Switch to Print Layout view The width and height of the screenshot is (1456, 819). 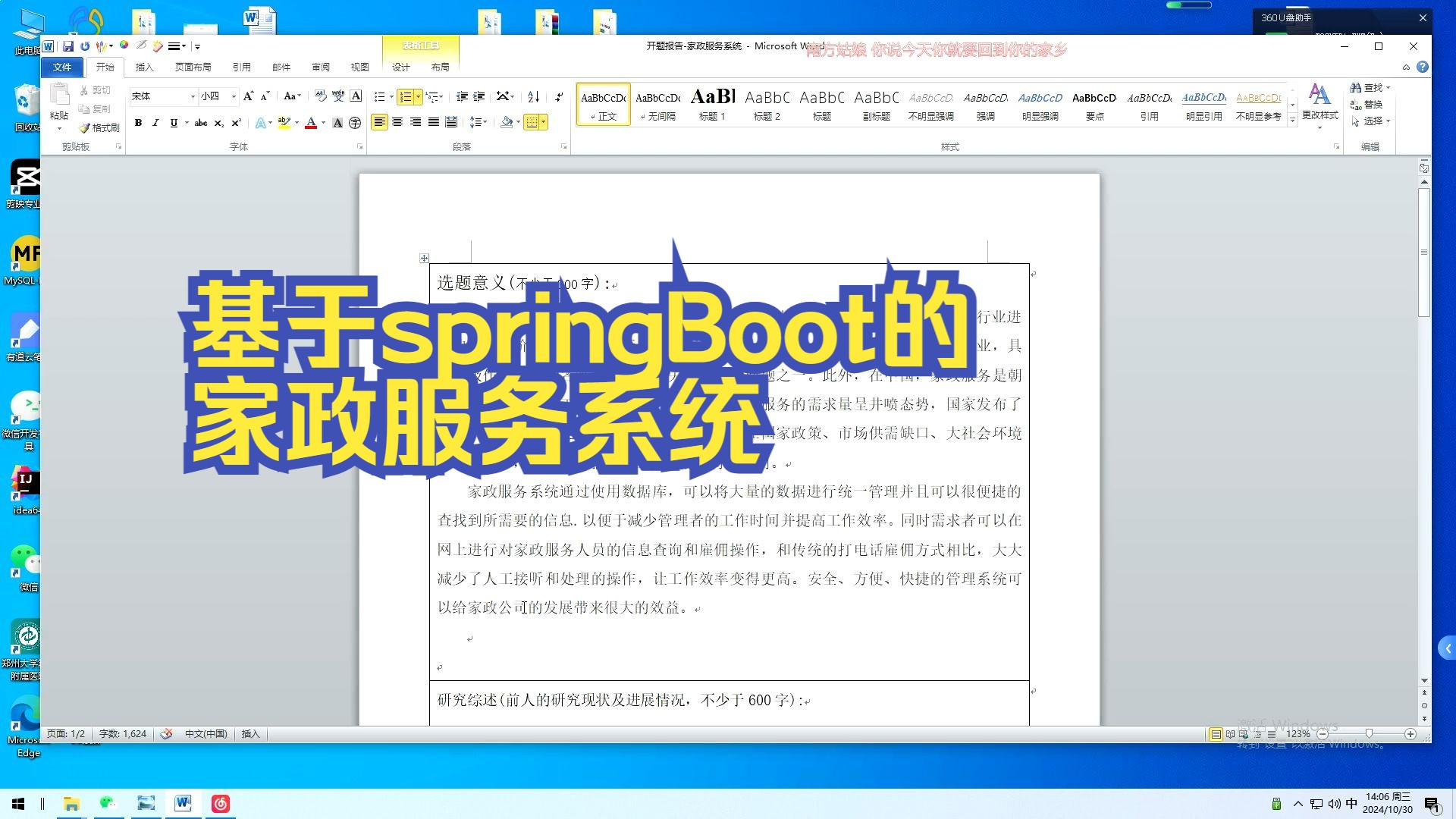point(1216,734)
